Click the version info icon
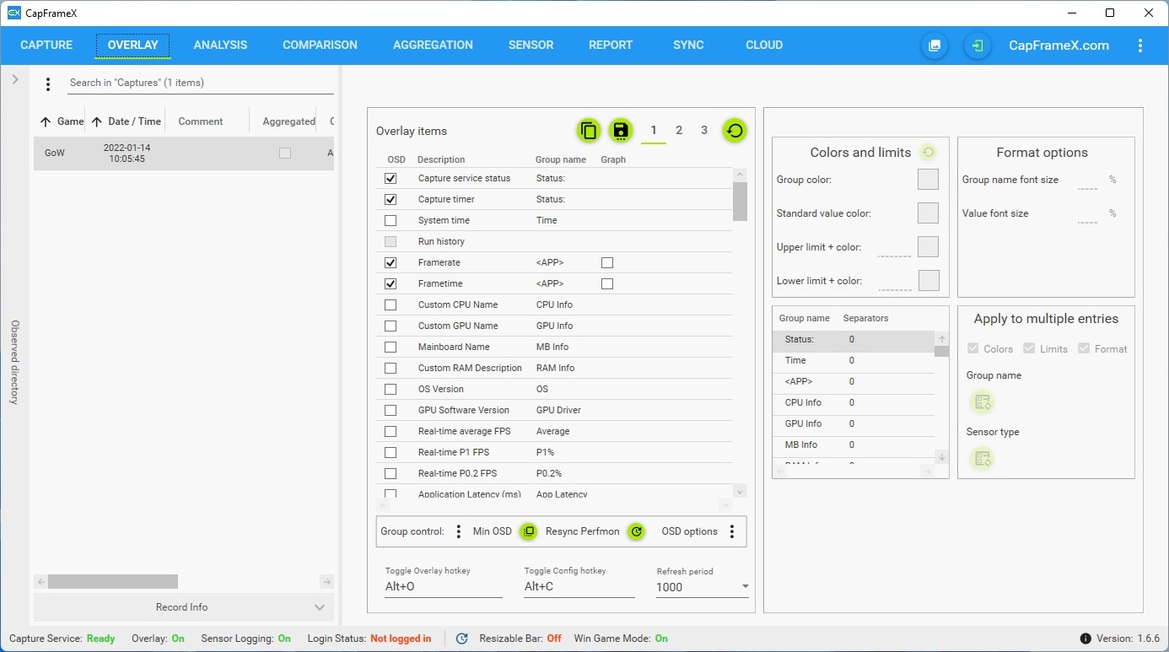Image resolution: width=1169 pixels, height=652 pixels. [1086, 639]
